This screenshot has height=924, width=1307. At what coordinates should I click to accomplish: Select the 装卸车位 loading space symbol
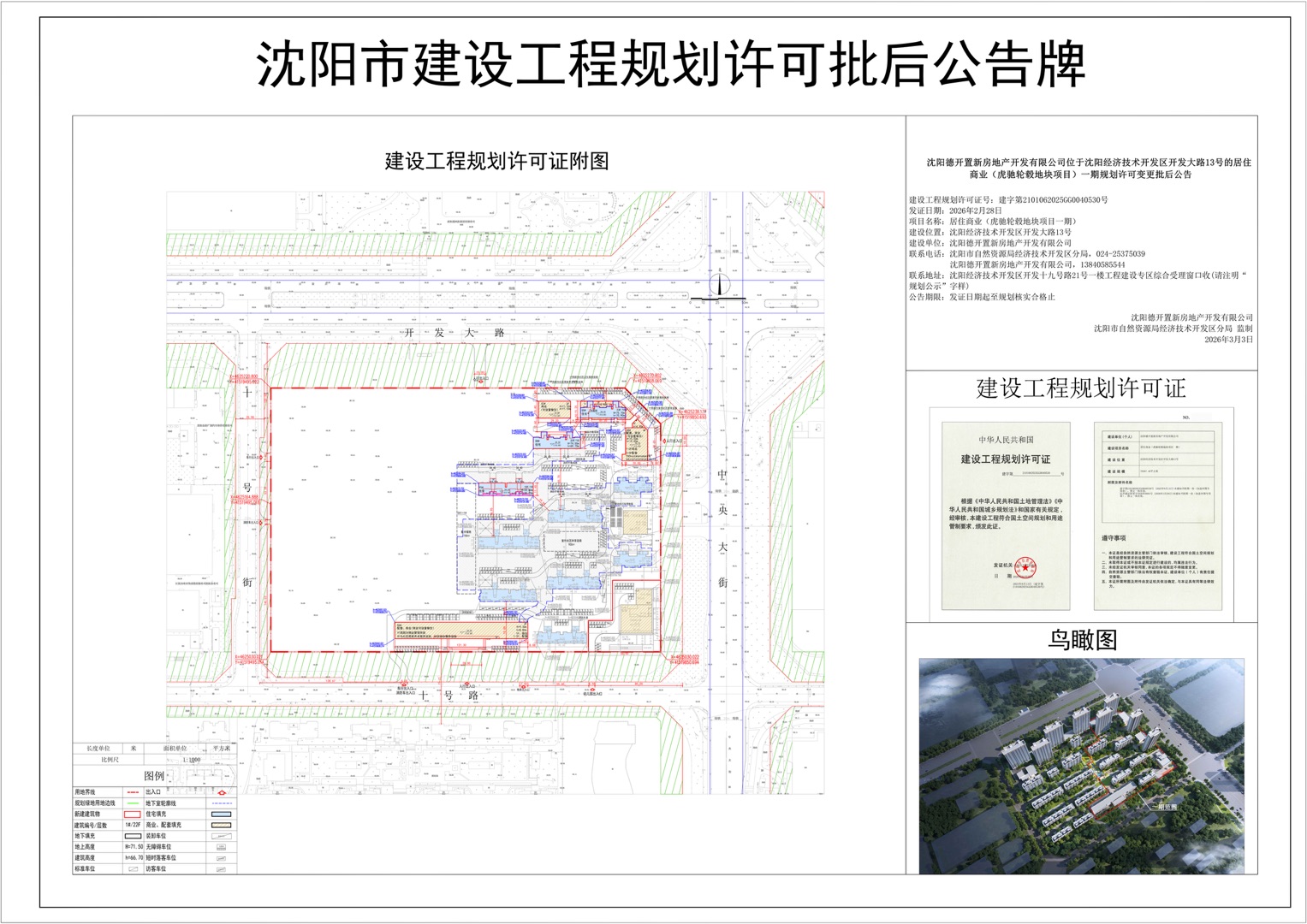222,836
